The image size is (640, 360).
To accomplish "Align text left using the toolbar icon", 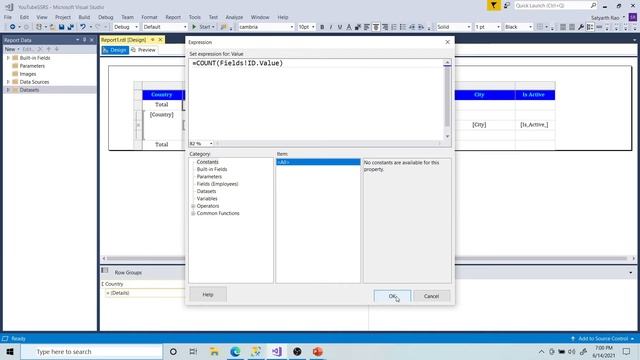I will coord(367,27).
